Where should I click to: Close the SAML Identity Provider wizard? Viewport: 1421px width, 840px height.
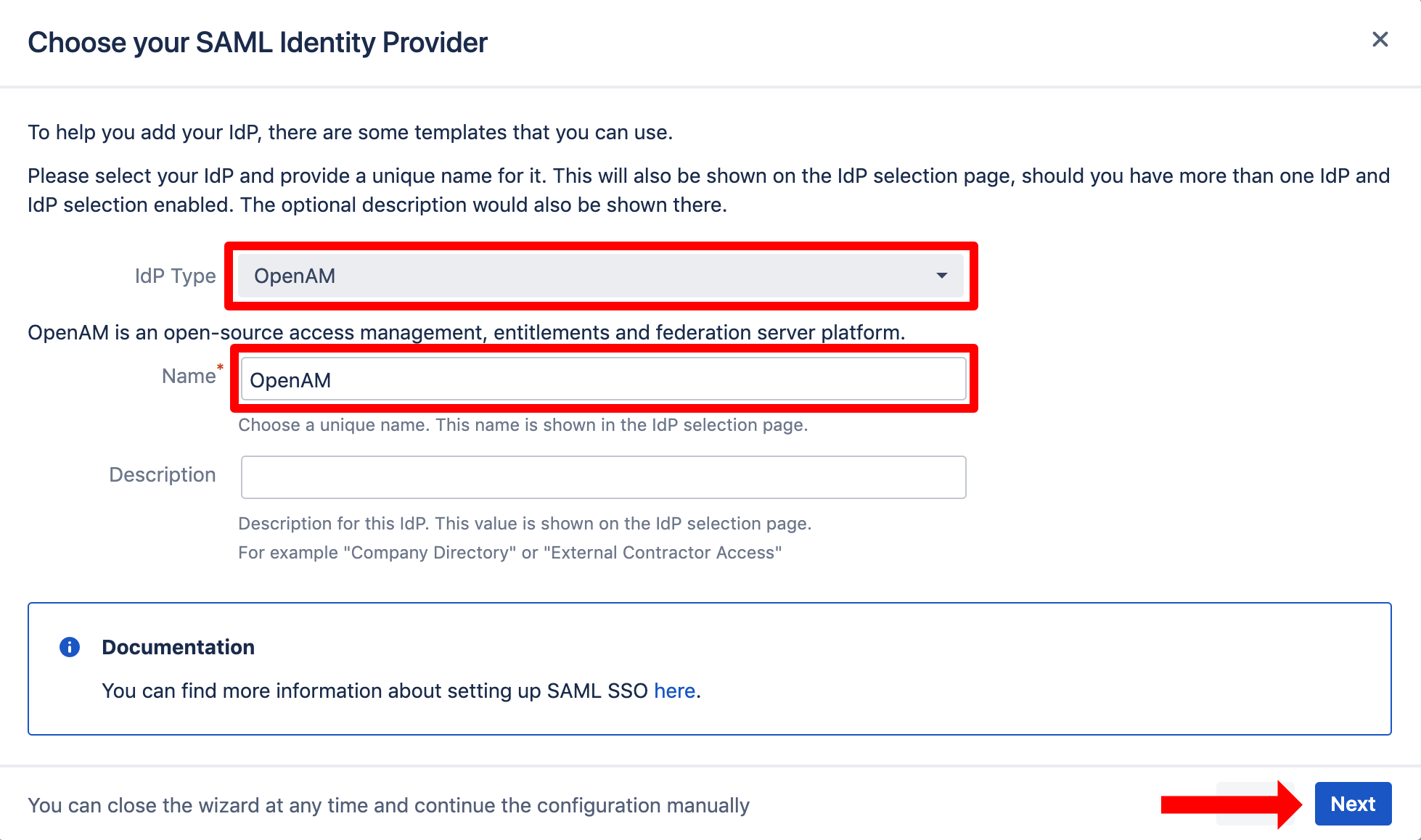click(x=1380, y=39)
